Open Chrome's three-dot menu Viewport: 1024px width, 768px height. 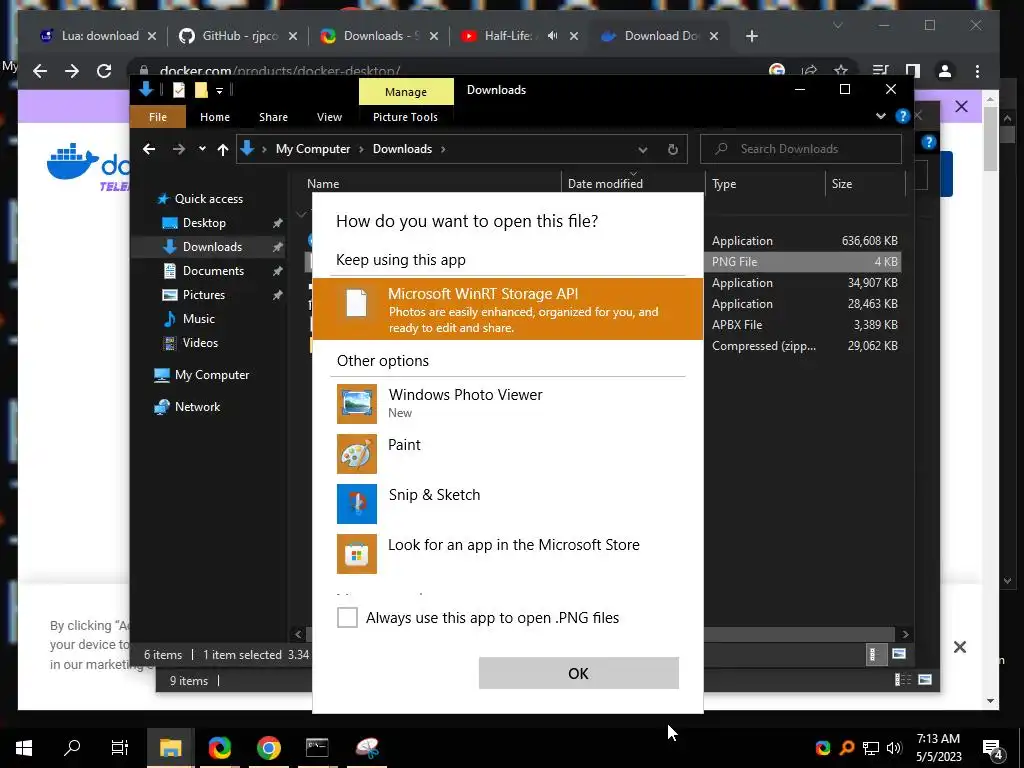(977, 71)
